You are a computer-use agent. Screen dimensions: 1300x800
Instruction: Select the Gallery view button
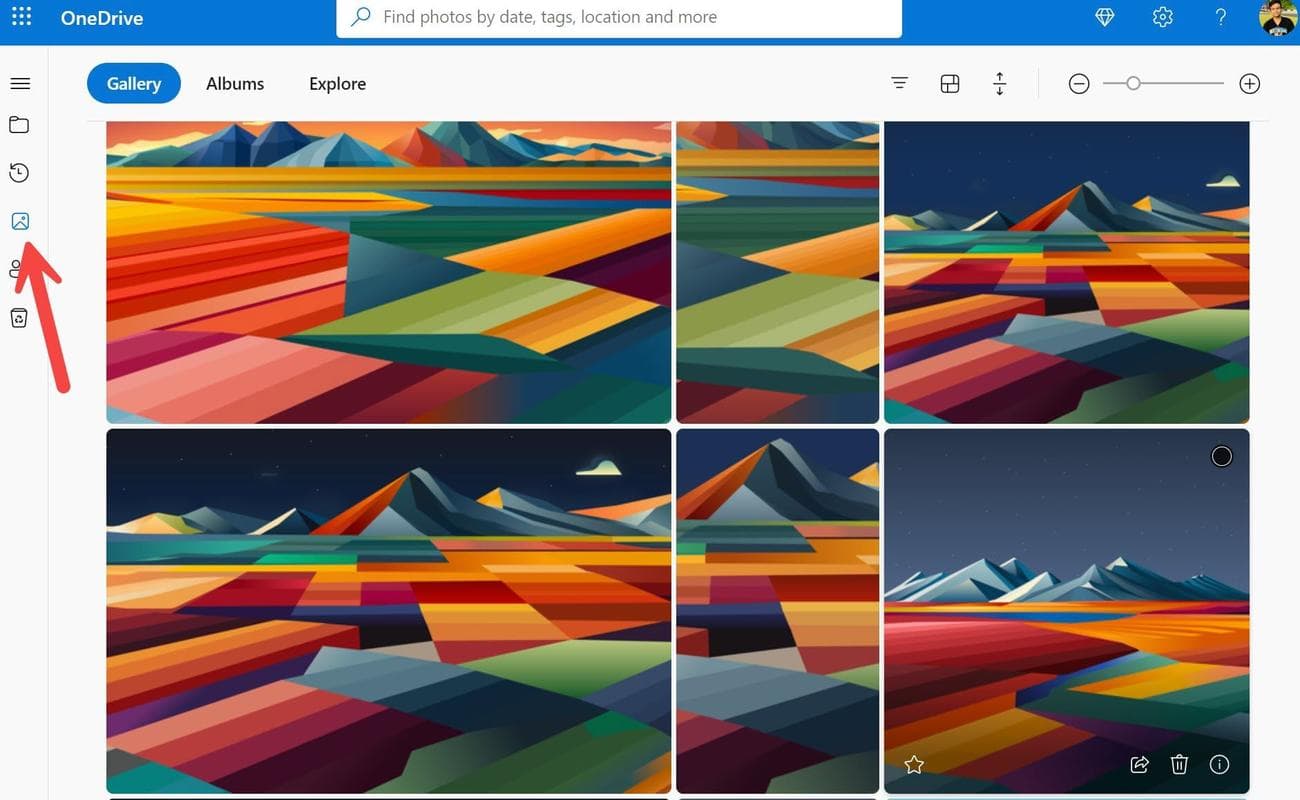click(133, 83)
